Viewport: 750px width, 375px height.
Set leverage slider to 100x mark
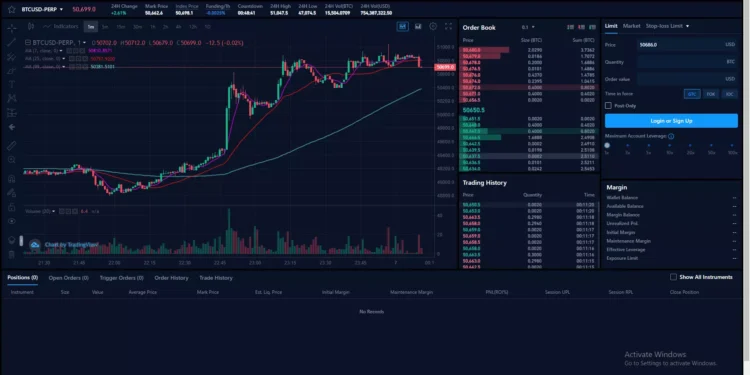pos(732,145)
